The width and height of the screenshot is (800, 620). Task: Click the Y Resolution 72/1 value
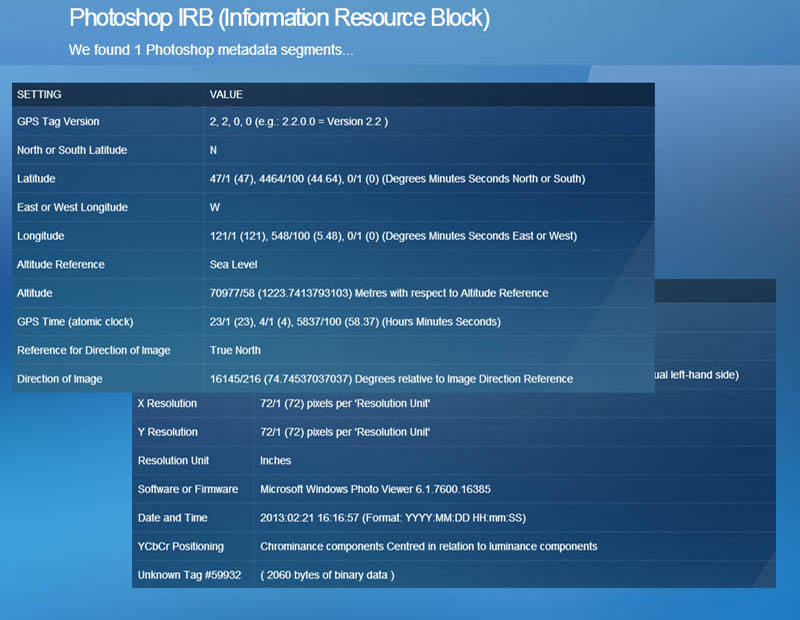345,432
